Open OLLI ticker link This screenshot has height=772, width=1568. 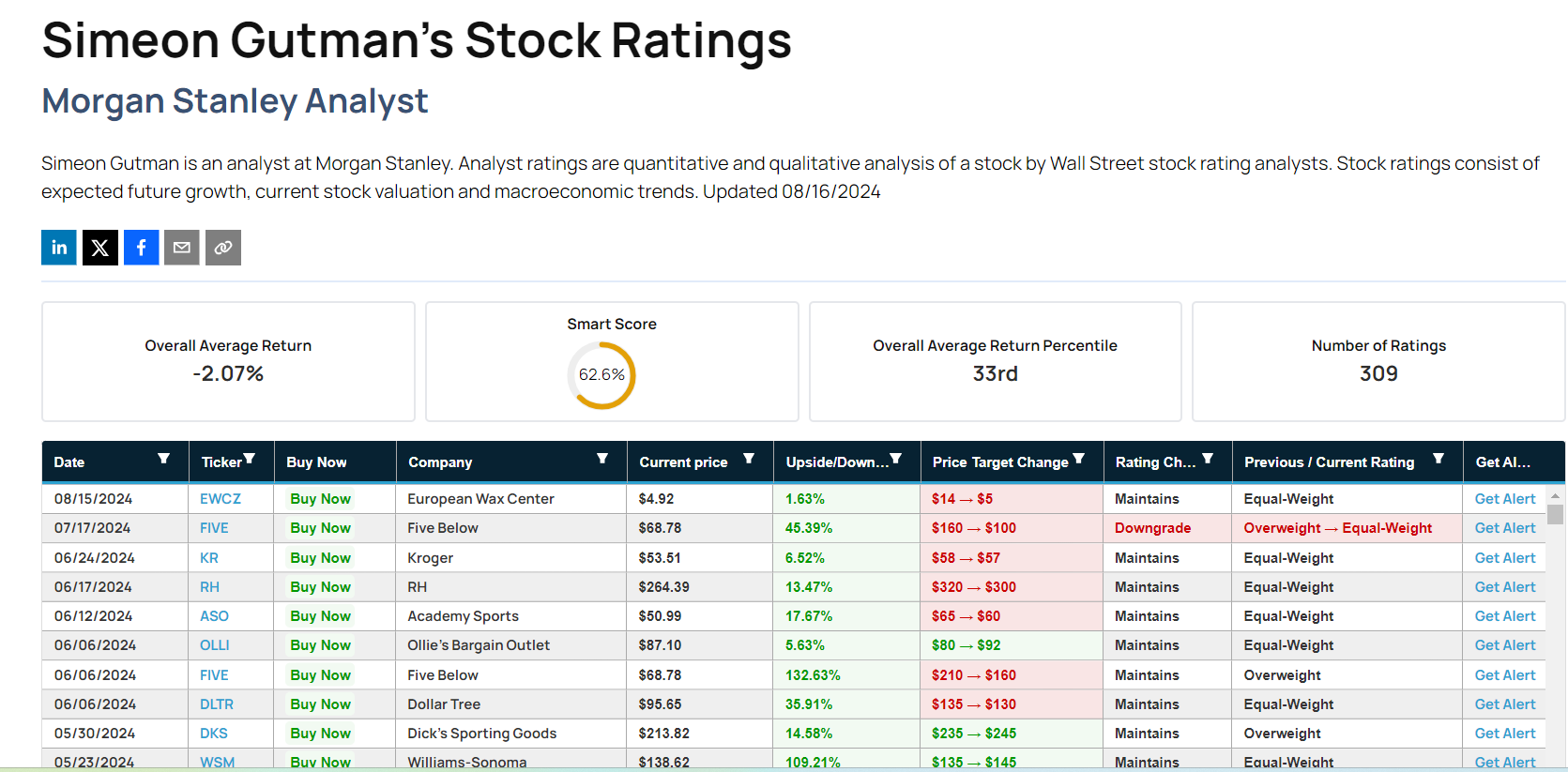(x=215, y=645)
